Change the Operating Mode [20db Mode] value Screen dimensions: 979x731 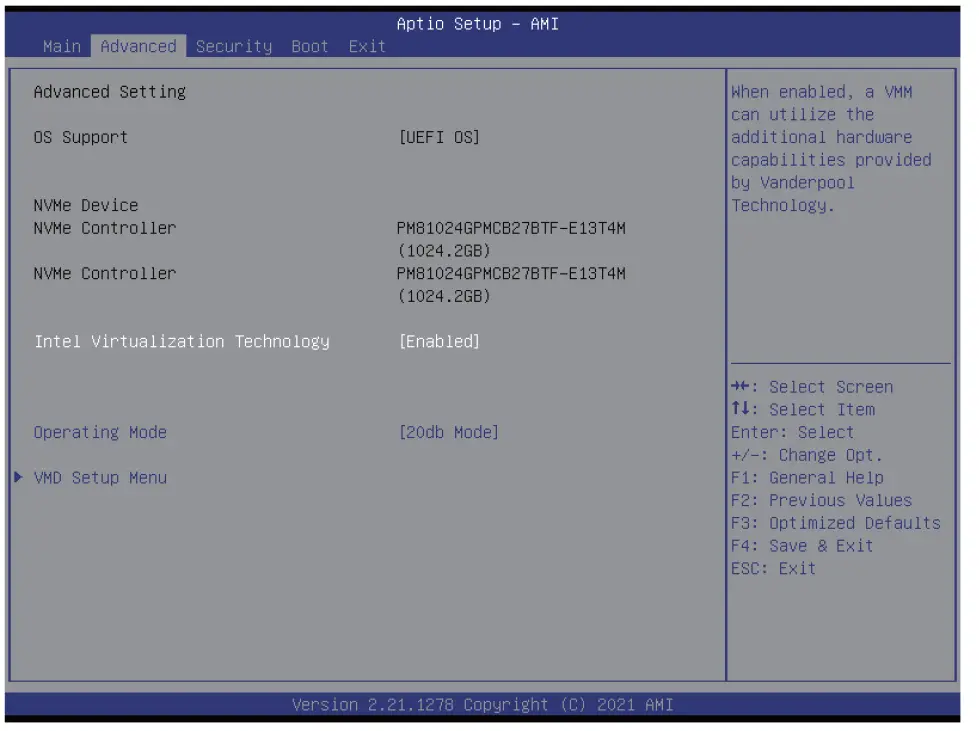coord(449,432)
